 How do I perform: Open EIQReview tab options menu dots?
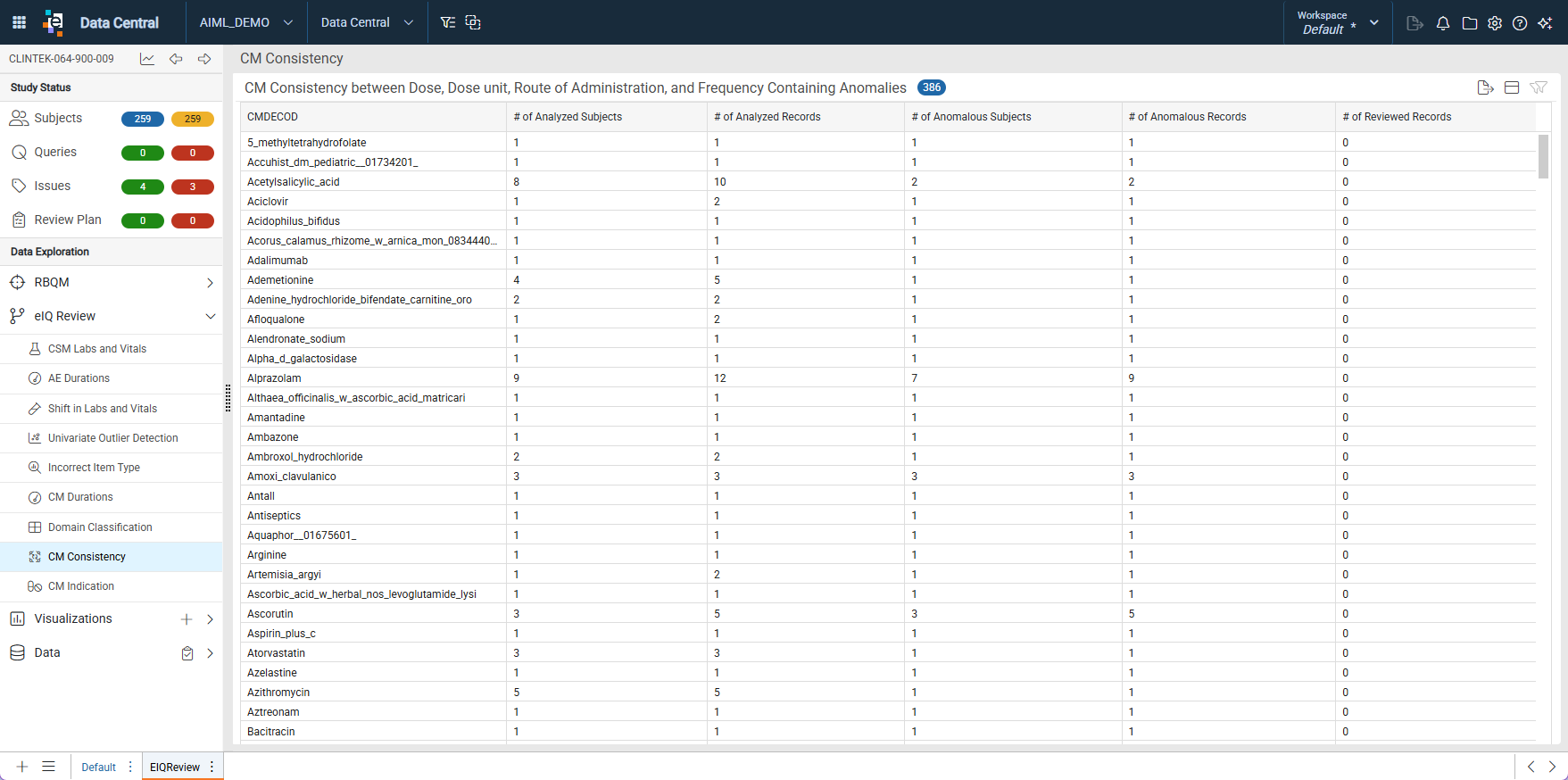pos(212,767)
